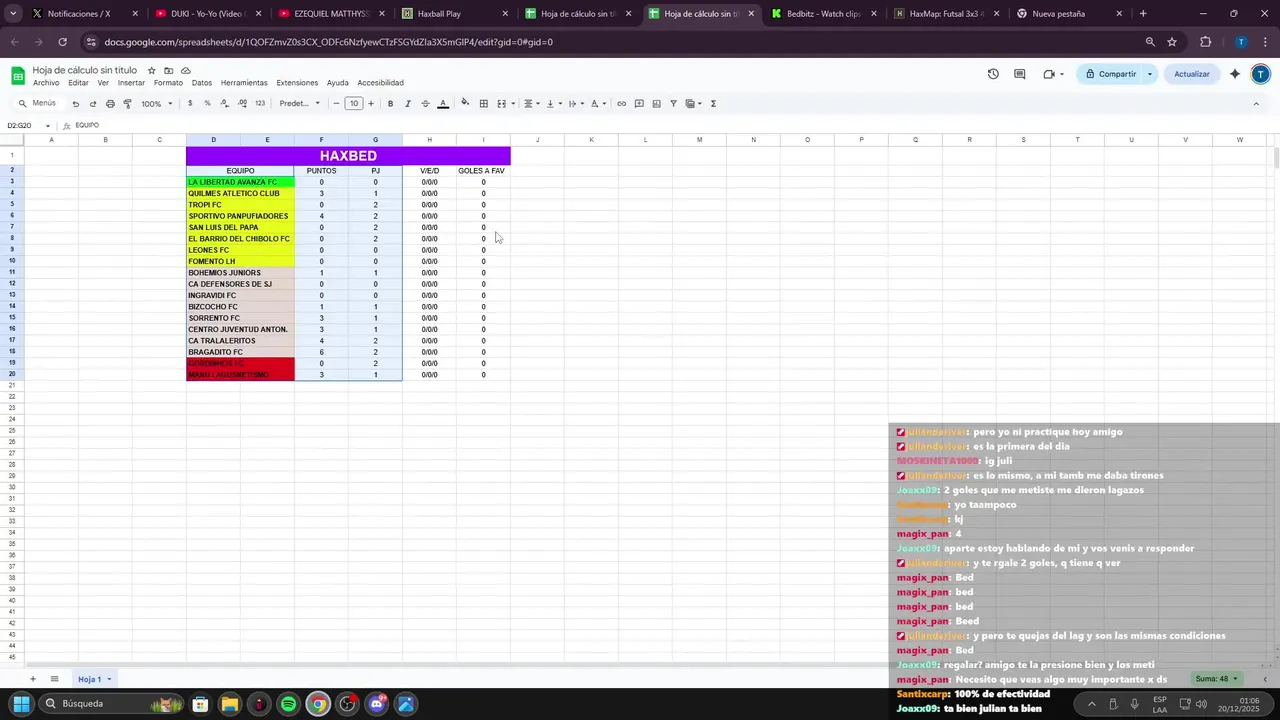
Task: Click the font size field
Action: tap(354, 104)
